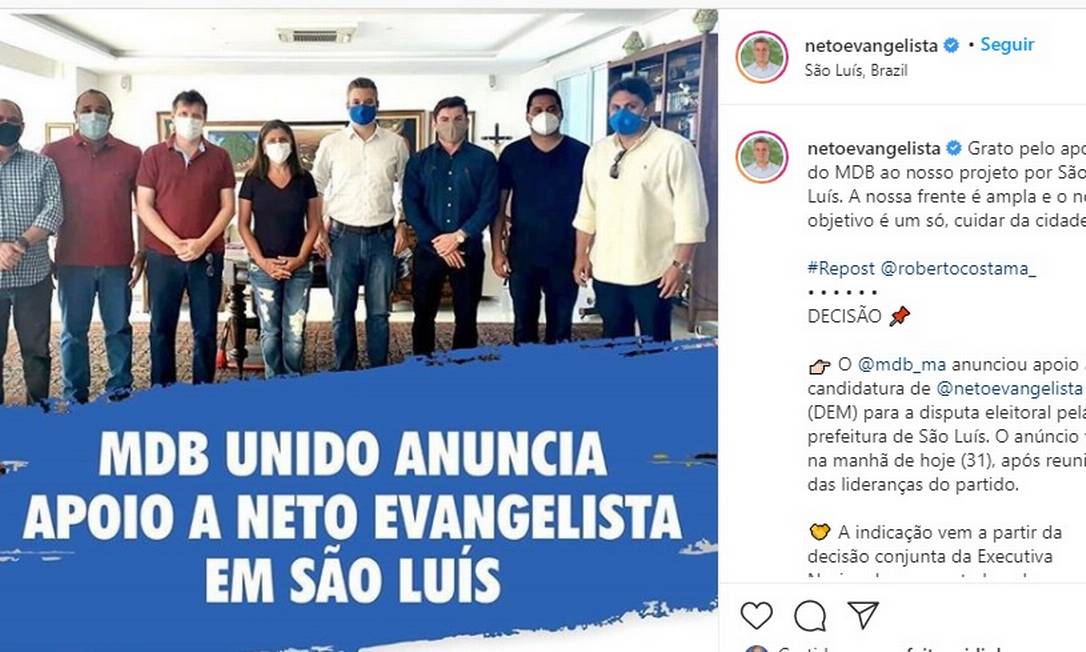This screenshot has width=1086, height=652.
Task: Open the São Luís, Brazil location link
Action: coord(856,71)
